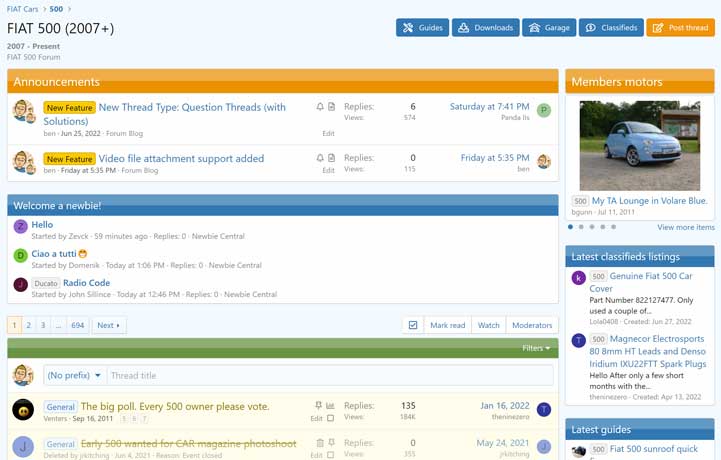
Task: Click the 500 breadcrumb link
Action: point(56,9)
